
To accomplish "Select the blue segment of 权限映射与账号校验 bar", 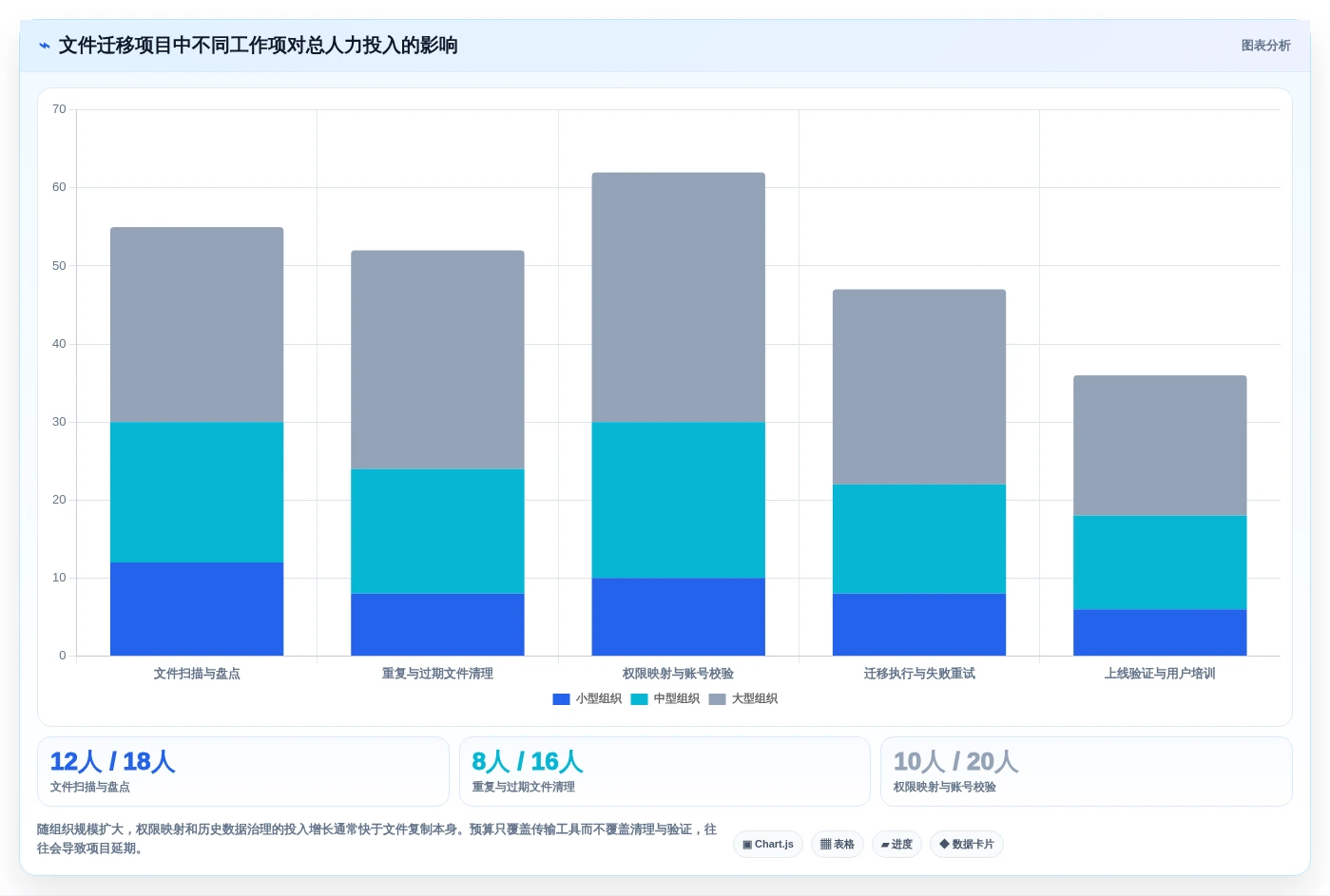I will (x=678, y=617).
